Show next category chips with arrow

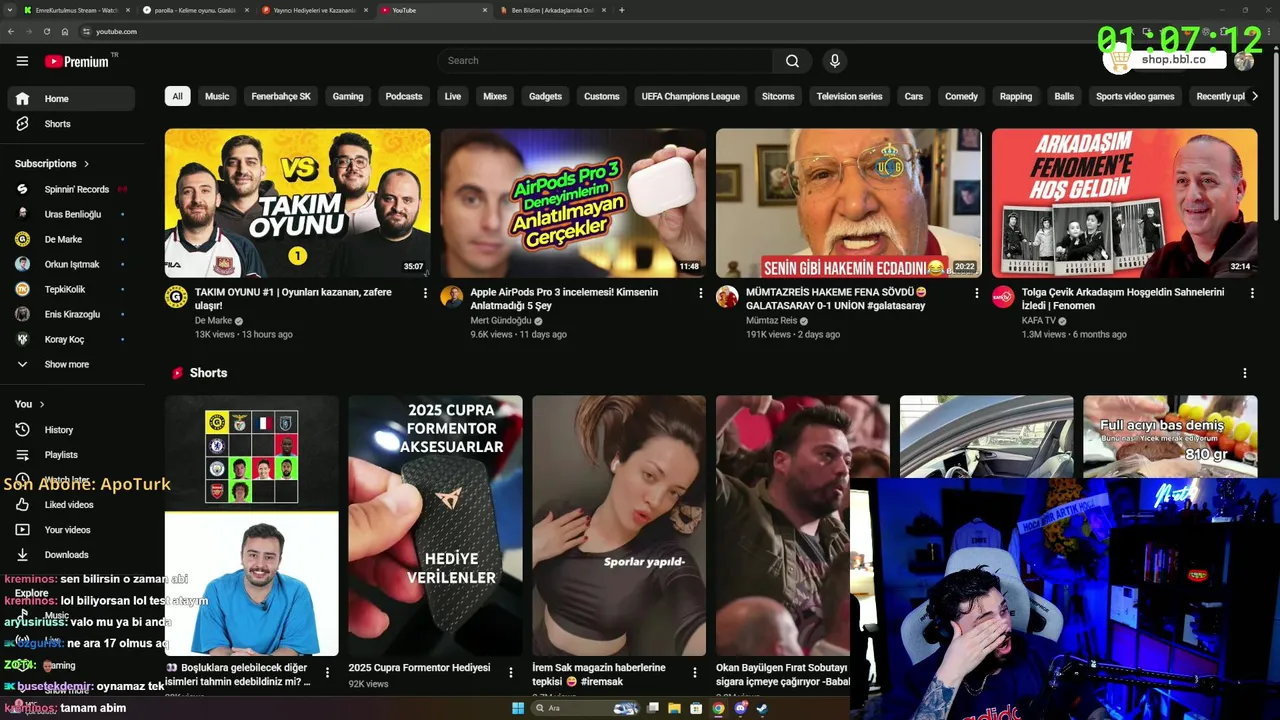pos(1255,96)
